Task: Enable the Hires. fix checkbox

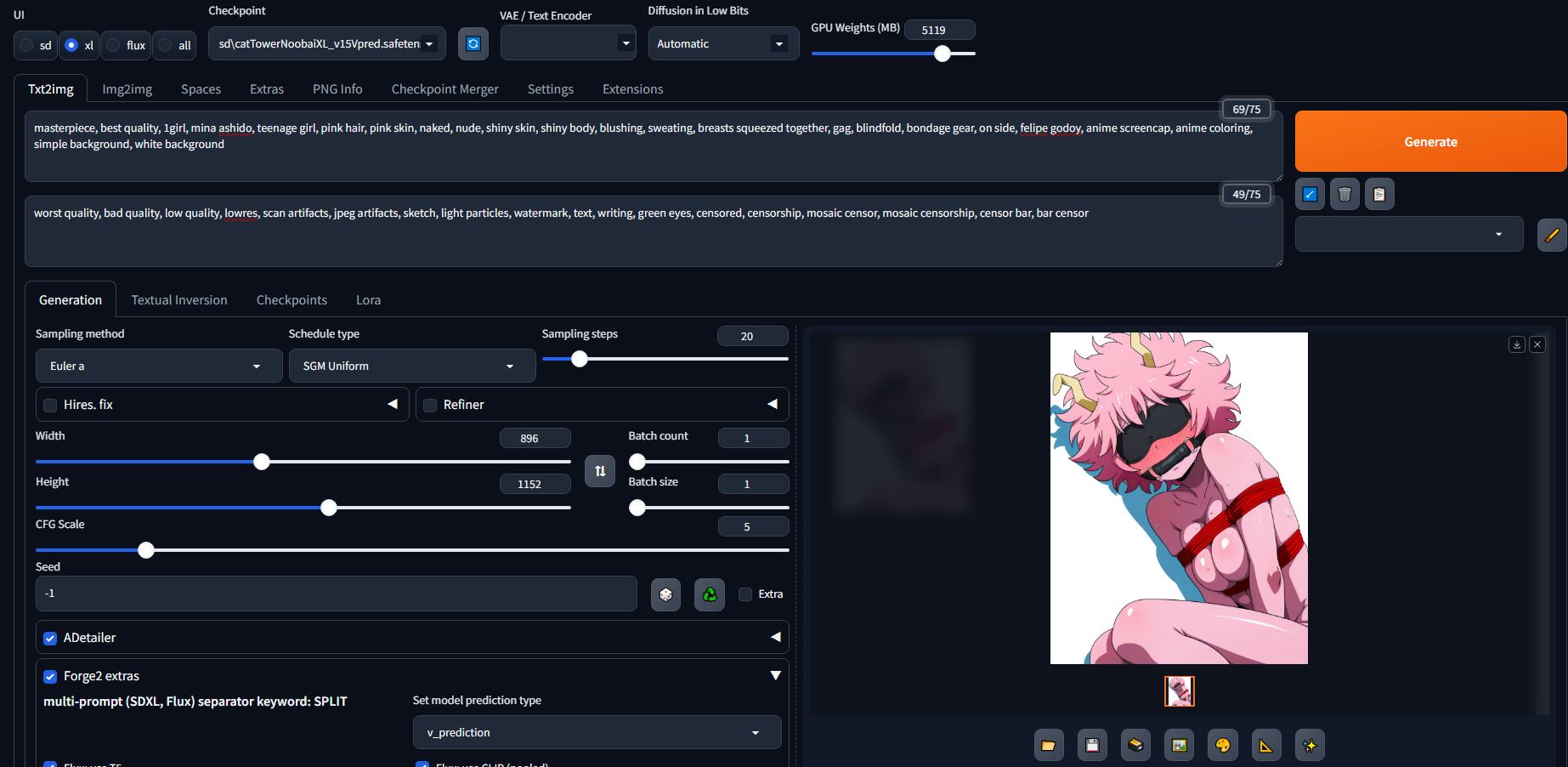Action: coord(50,405)
